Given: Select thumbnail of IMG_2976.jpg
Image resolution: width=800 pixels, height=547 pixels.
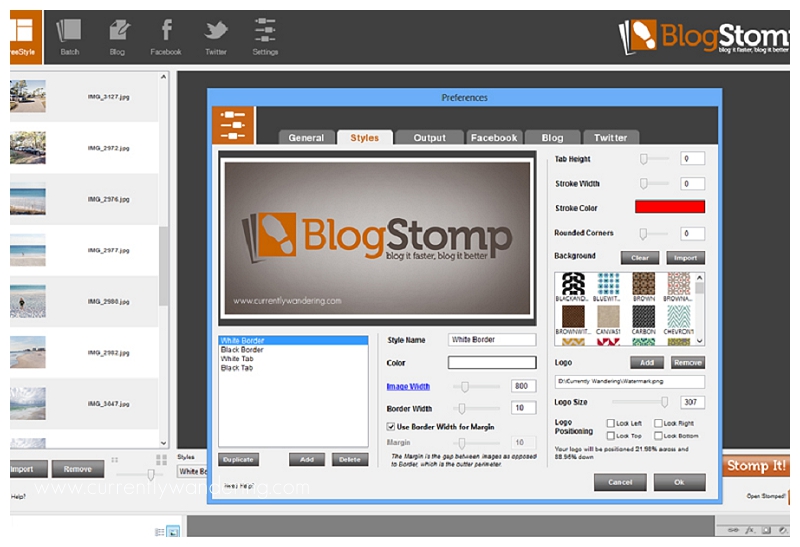Looking at the screenshot, I should click(x=28, y=198).
